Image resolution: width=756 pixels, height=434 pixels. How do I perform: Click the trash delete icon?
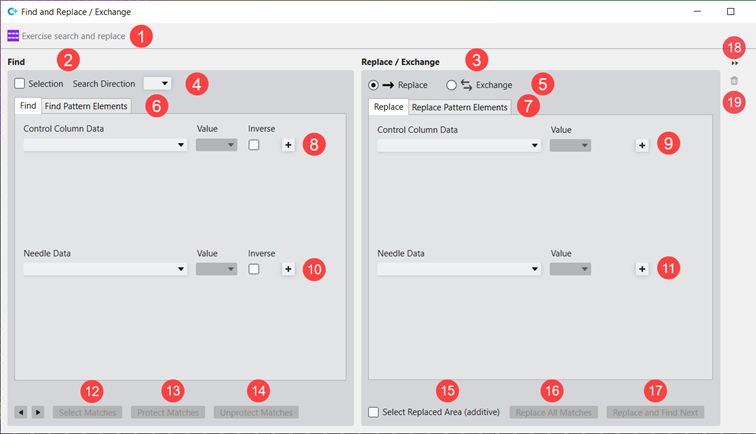click(x=734, y=80)
